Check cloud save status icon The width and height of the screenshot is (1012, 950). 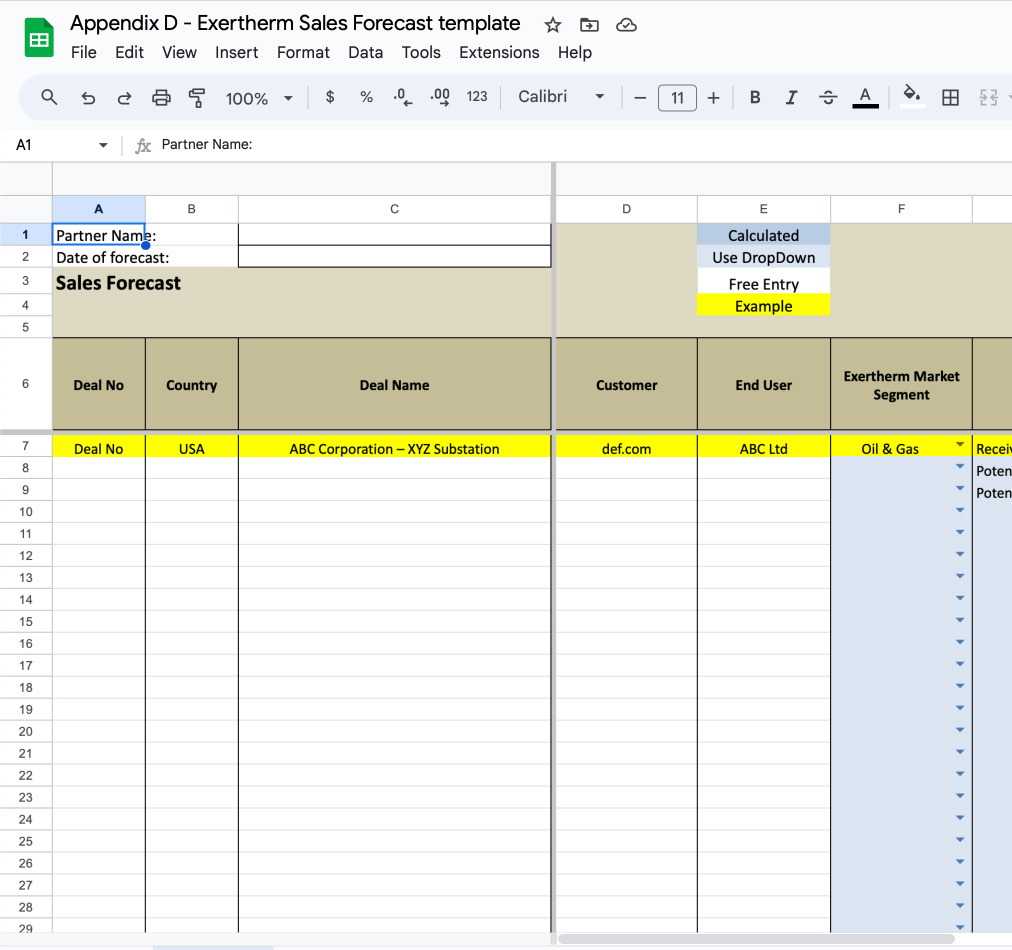tap(626, 25)
